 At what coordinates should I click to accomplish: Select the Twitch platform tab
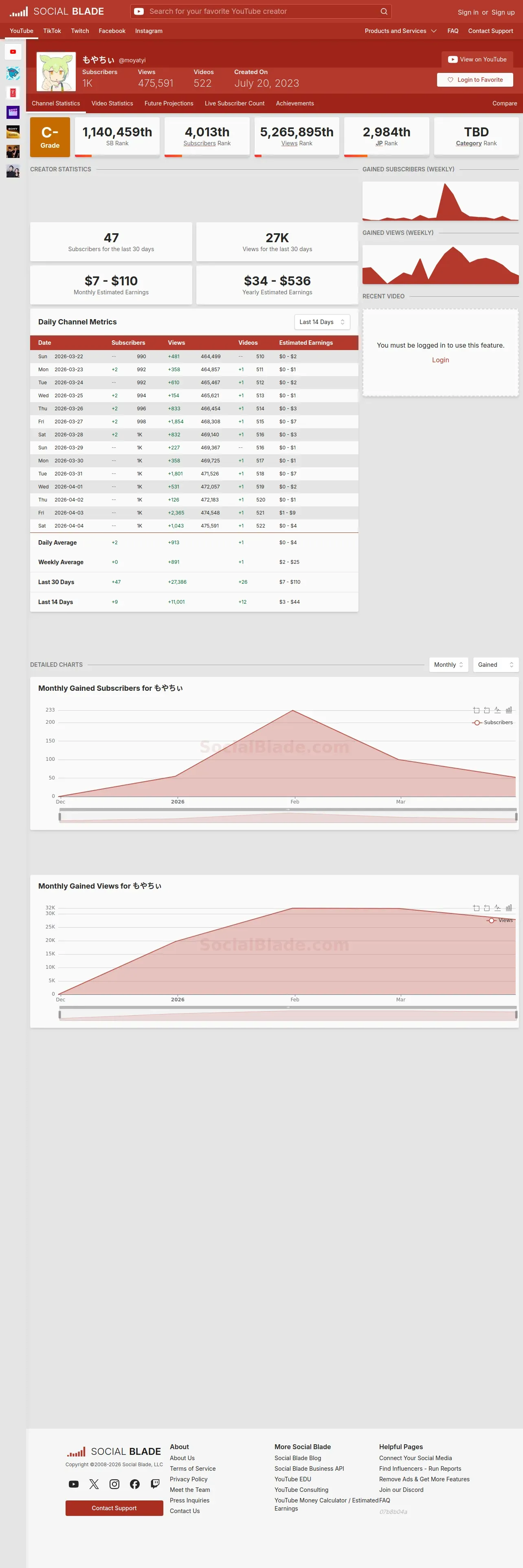(80, 31)
